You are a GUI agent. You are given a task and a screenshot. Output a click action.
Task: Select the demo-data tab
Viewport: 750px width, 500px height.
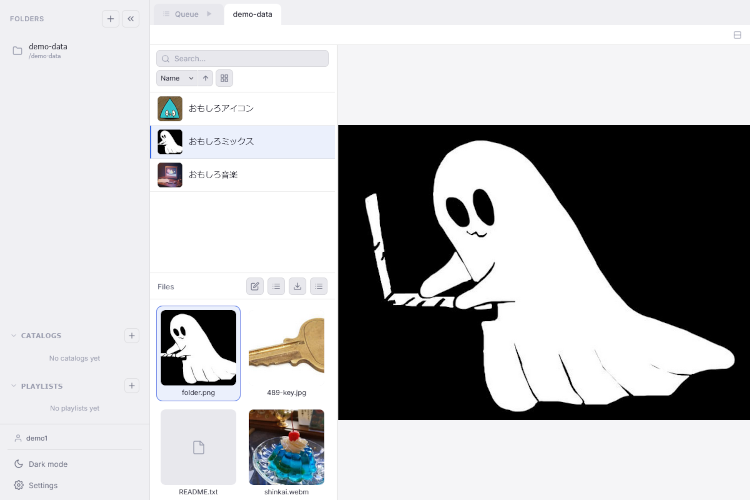click(253, 14)
